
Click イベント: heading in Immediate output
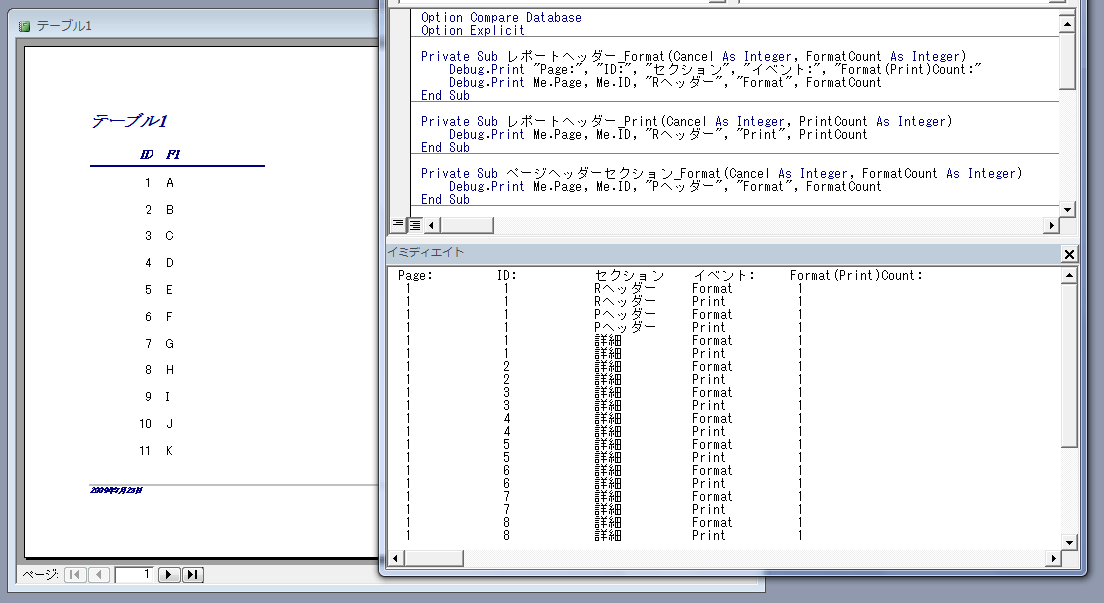coord(724,275)
